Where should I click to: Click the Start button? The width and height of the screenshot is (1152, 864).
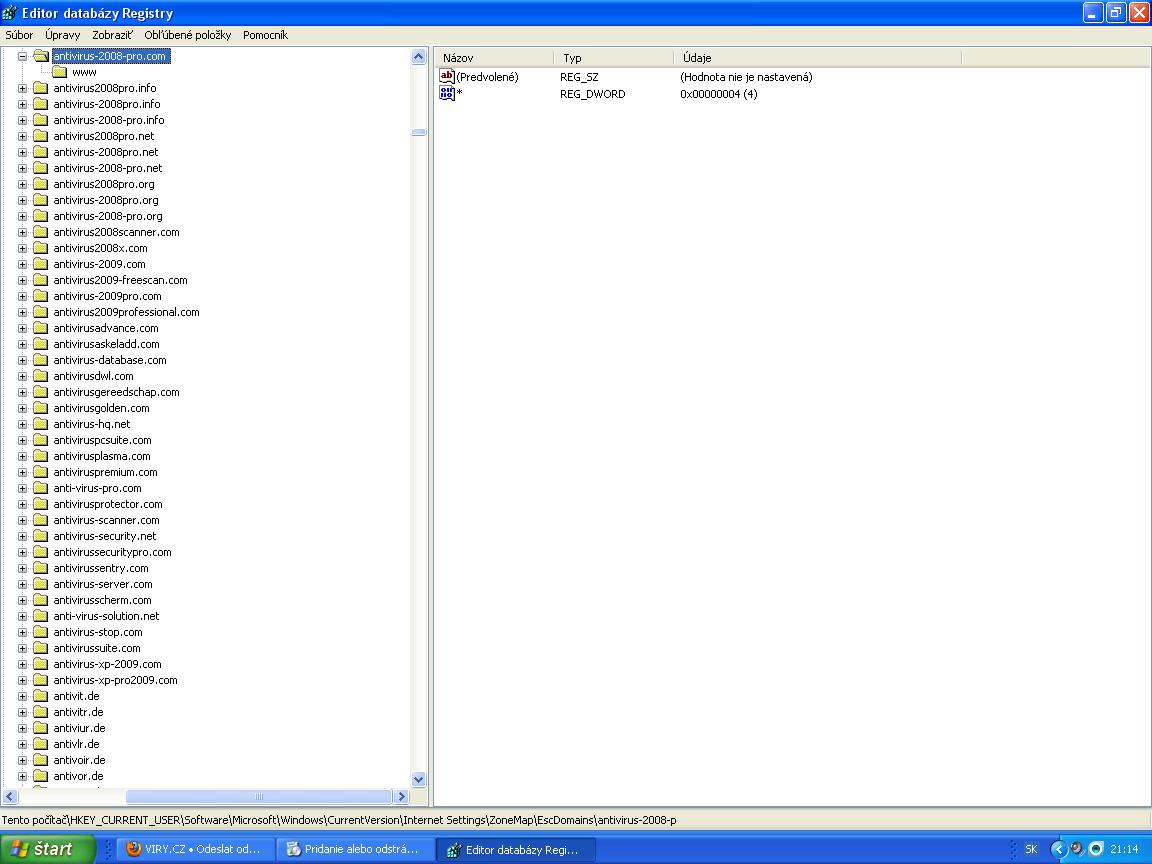click(x=43, y=849)
